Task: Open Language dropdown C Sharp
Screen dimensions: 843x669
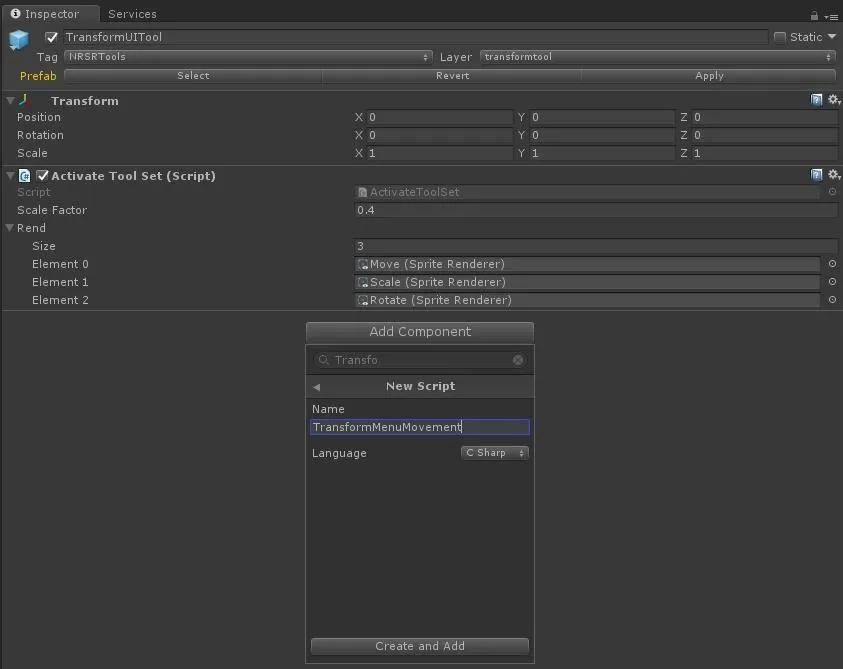Action: click(495, 453)
